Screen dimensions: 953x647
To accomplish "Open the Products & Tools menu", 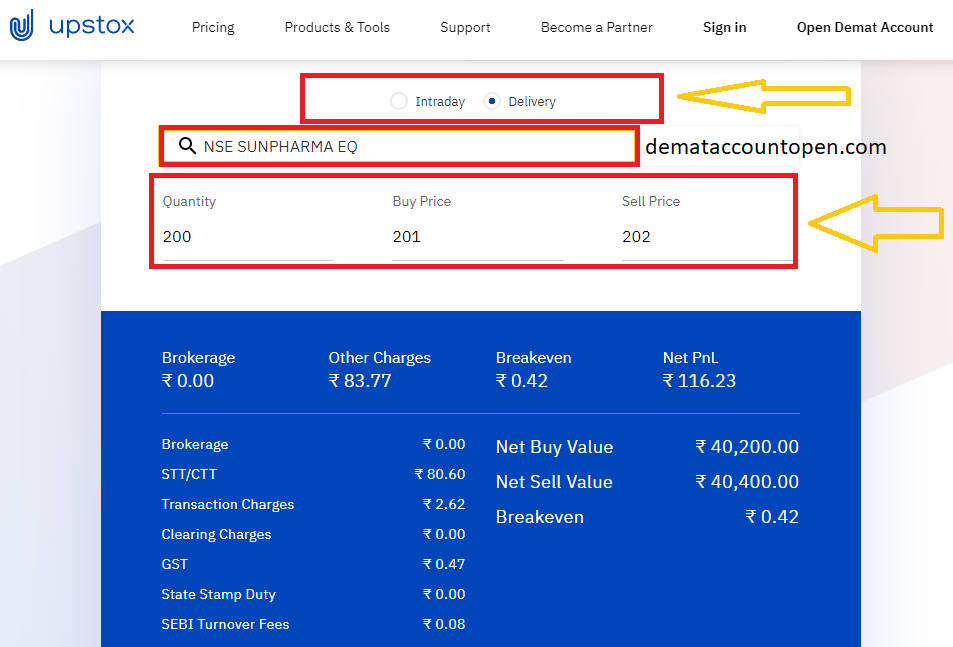I will point(337,27).
